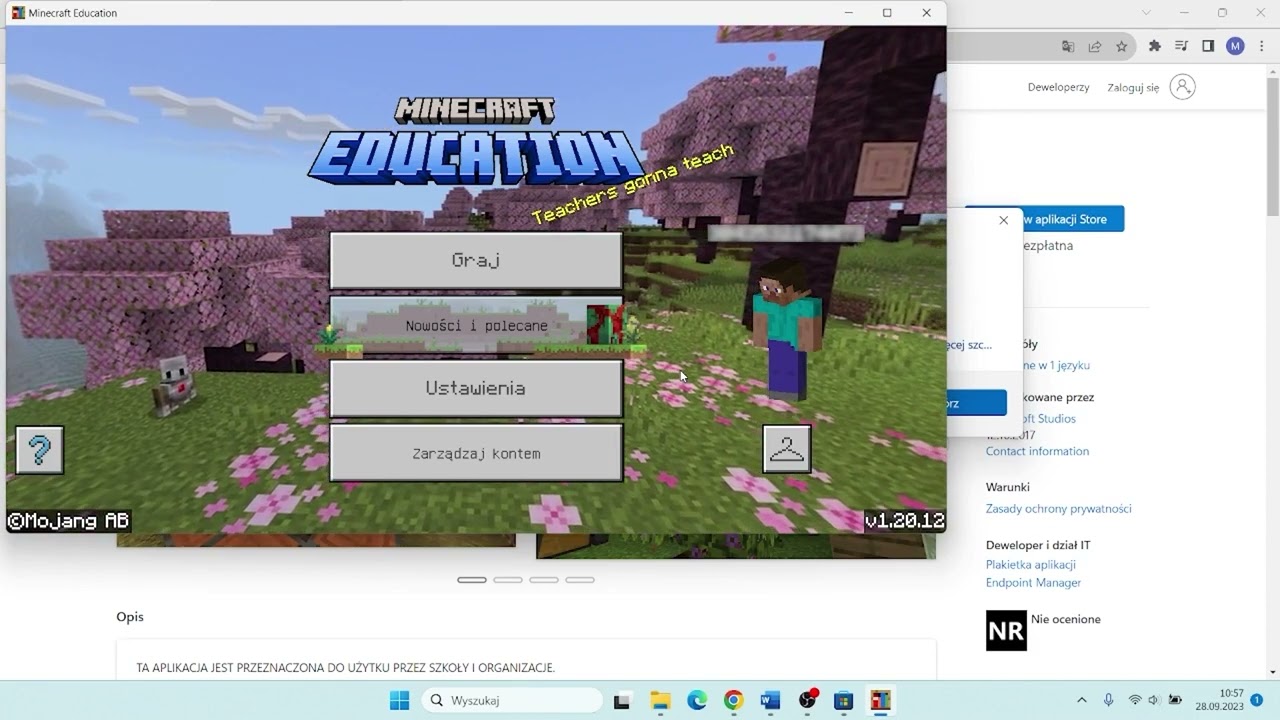Open File Explorer from the taskbar
The image size is (1280, 720).
click(x=659, y=700)
